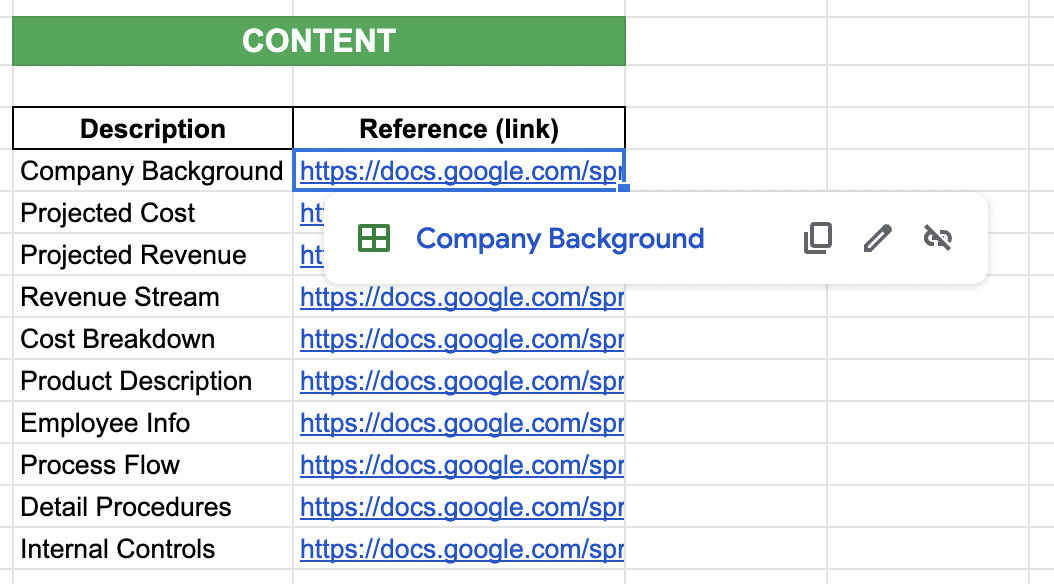
Task: Click the green CONTENT title cell
Action: click(x=318, y=41)
